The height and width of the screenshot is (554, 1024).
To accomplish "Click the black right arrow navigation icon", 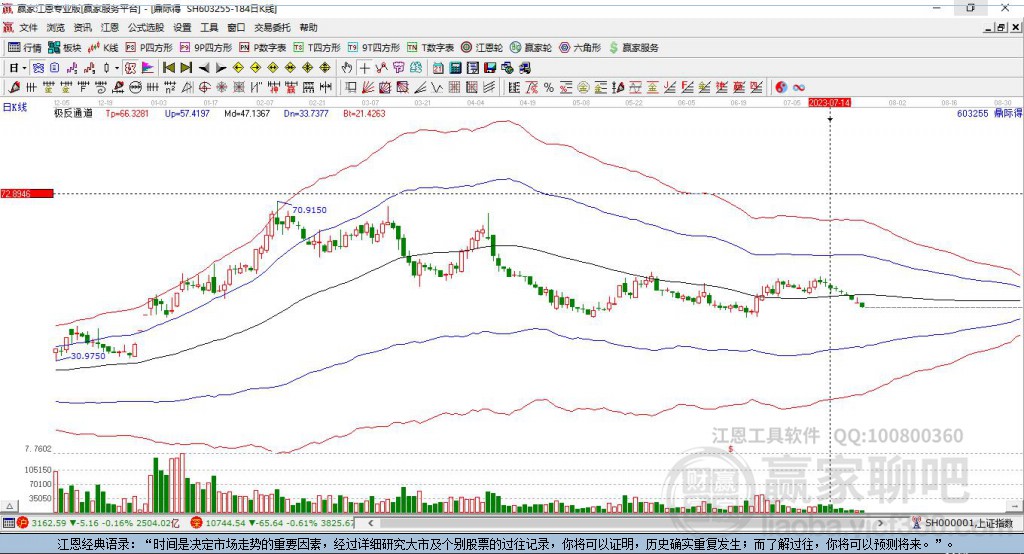I will tap(221, 68).
